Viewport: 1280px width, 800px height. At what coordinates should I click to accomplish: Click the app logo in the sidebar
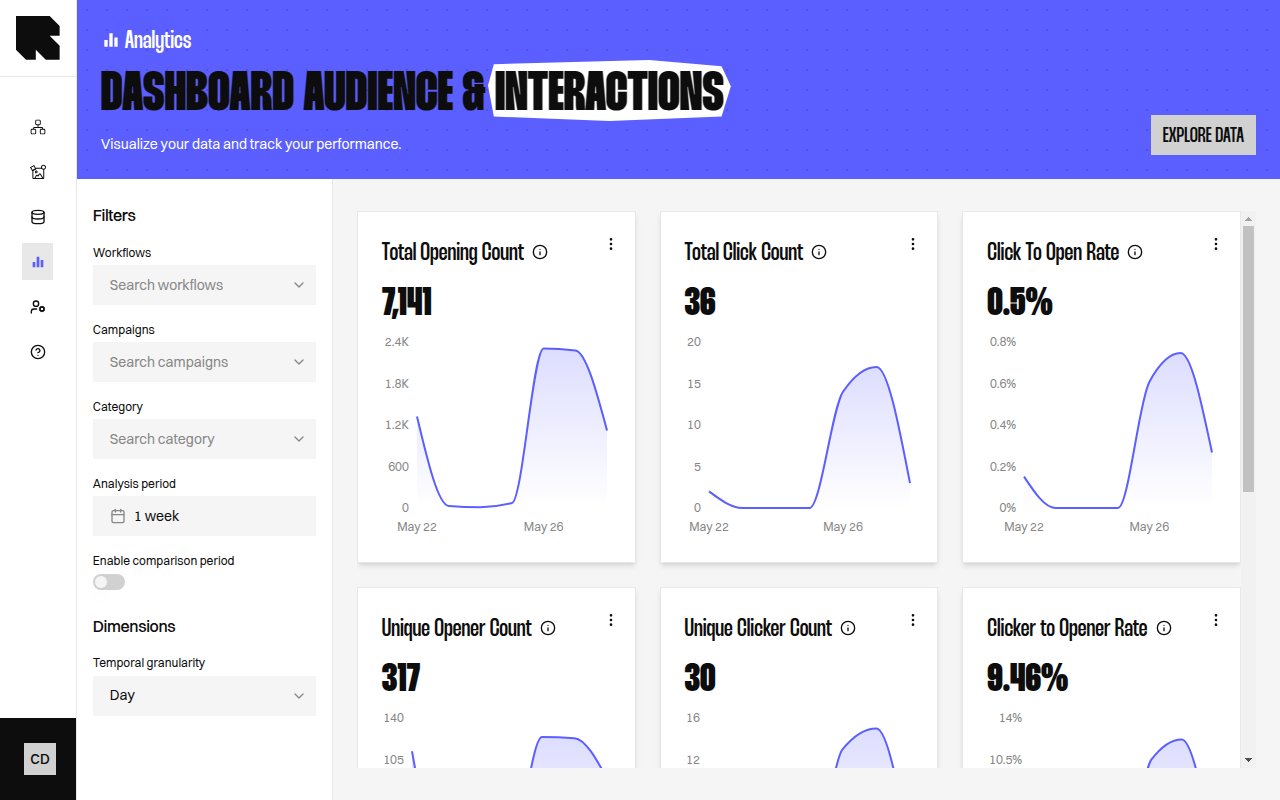(x=38, y=38)
